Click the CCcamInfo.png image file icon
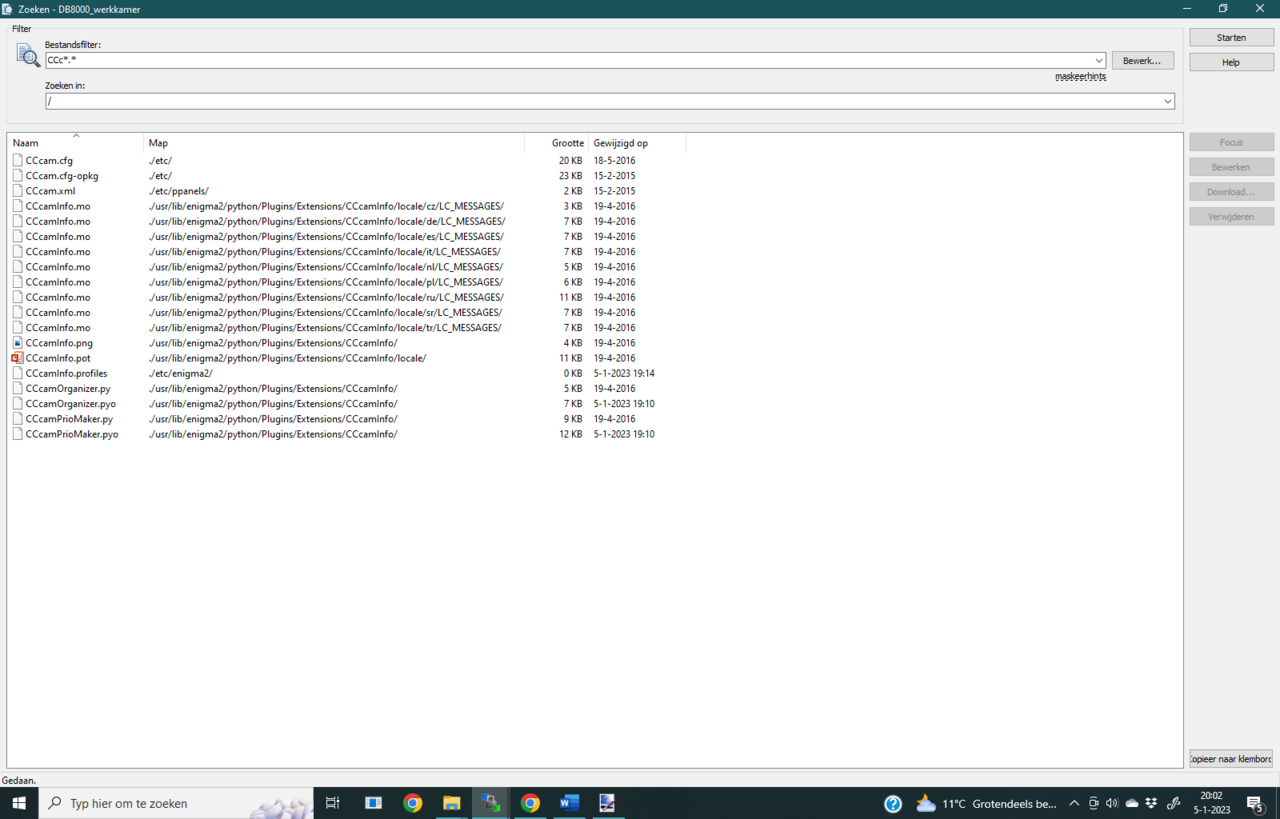The width and height of the screenshot is (1280, 819). coord(17,343)
